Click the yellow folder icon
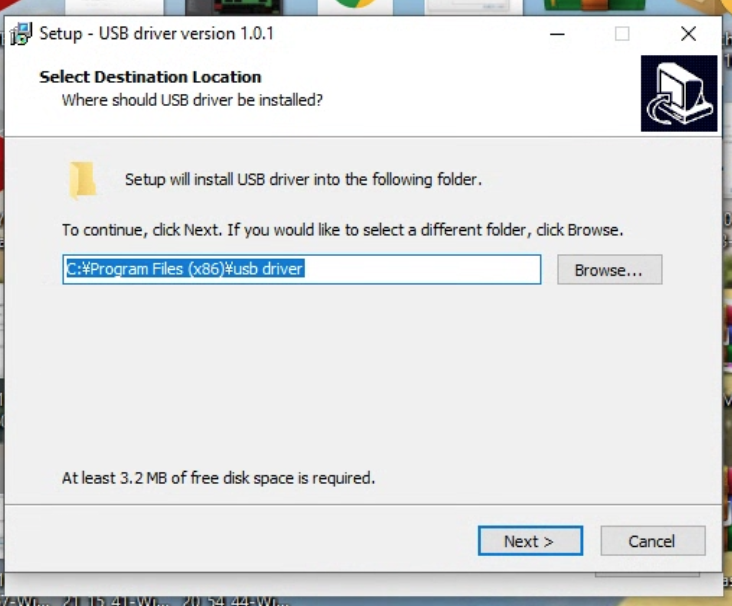This screenshot has width=732, height=606. click(83, 180)
